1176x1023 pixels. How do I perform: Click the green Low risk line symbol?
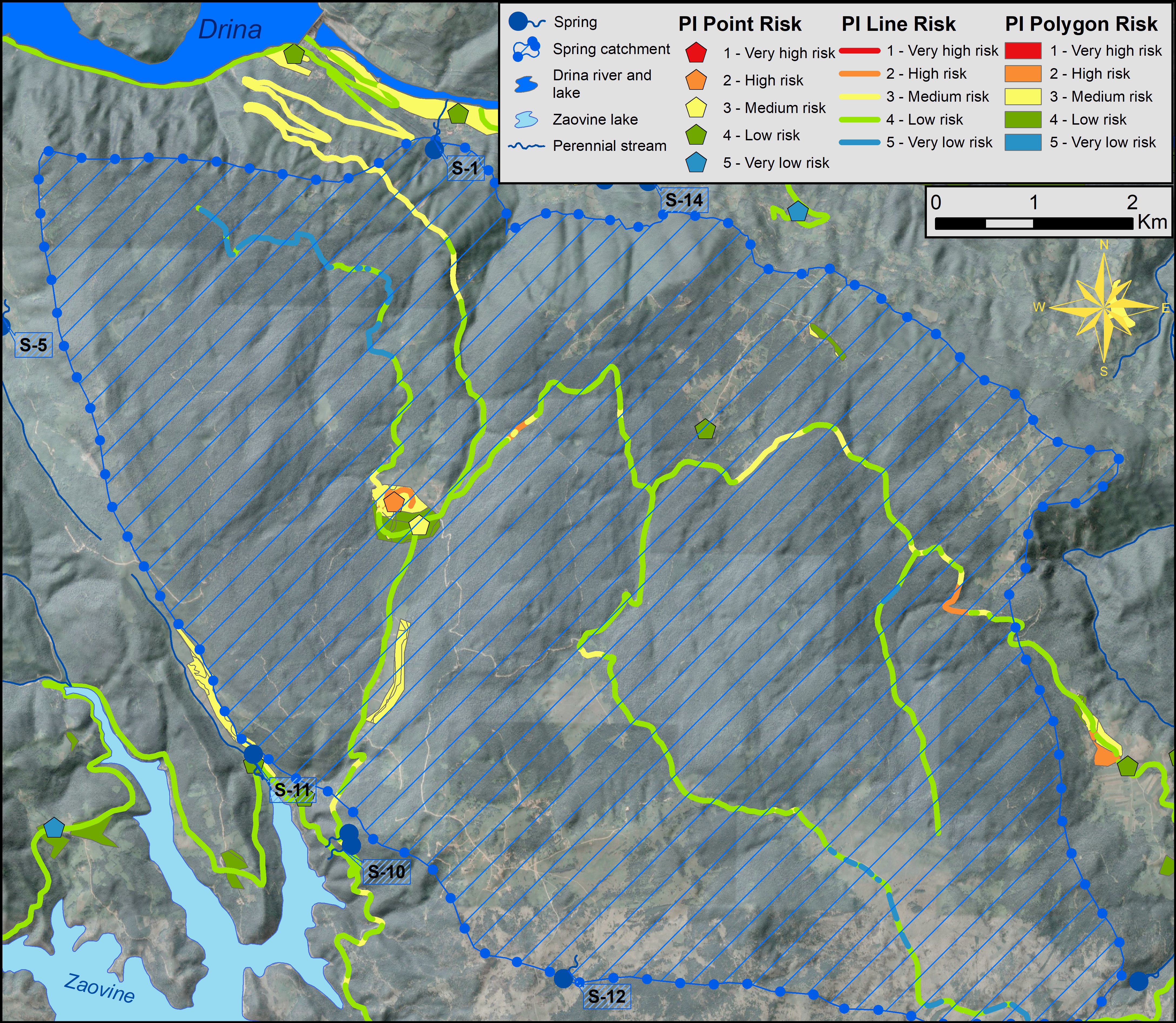coord(860,120)
